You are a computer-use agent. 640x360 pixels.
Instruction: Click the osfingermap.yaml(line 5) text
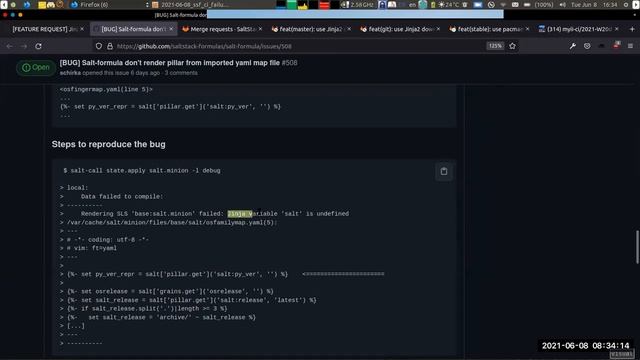[106, 89]
